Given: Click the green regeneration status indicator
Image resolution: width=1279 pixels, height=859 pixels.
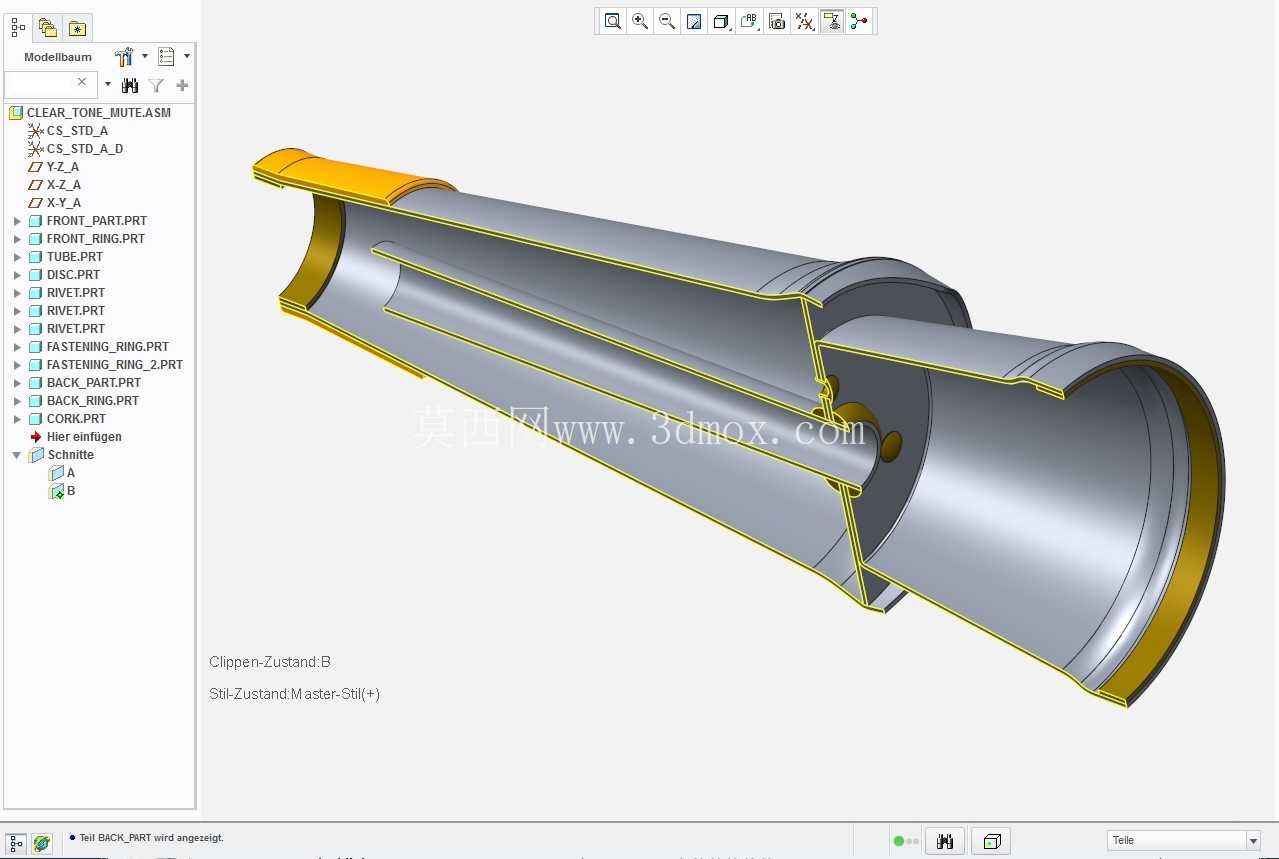Looking at the screenshot, I should point(898,841).
